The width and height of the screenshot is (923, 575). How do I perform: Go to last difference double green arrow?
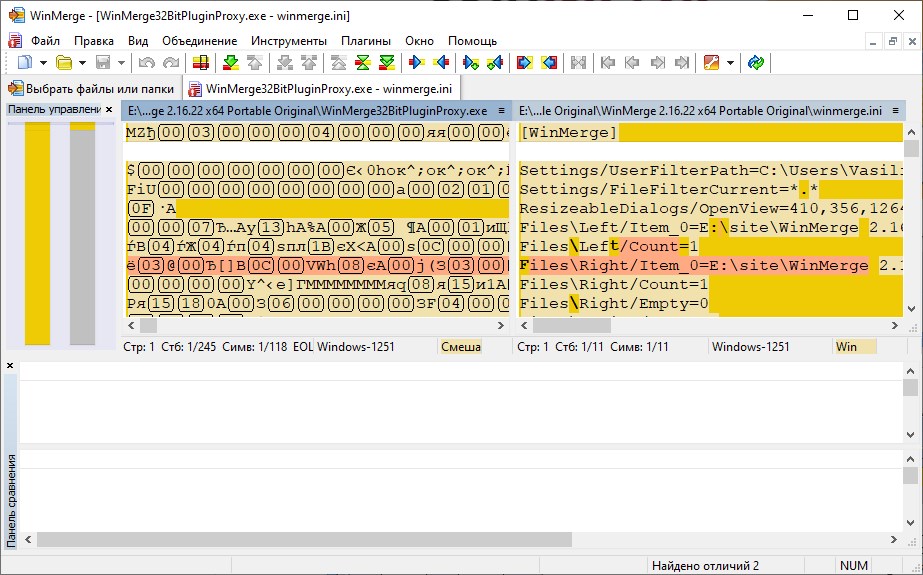pyautogui.click(x=387, y=62)
